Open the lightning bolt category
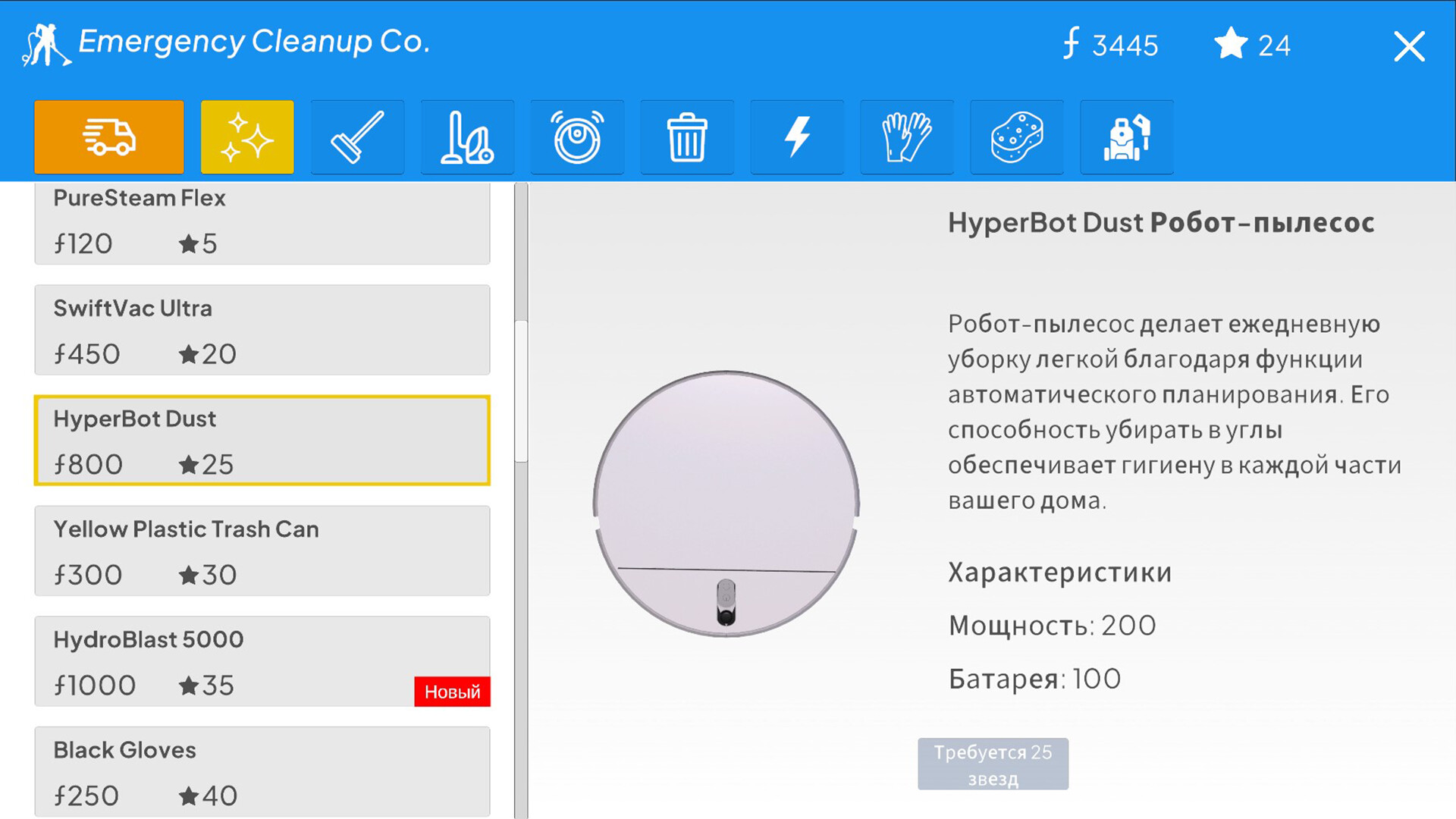The width and height of the screenshot is (1456, 819). point(797,137)
